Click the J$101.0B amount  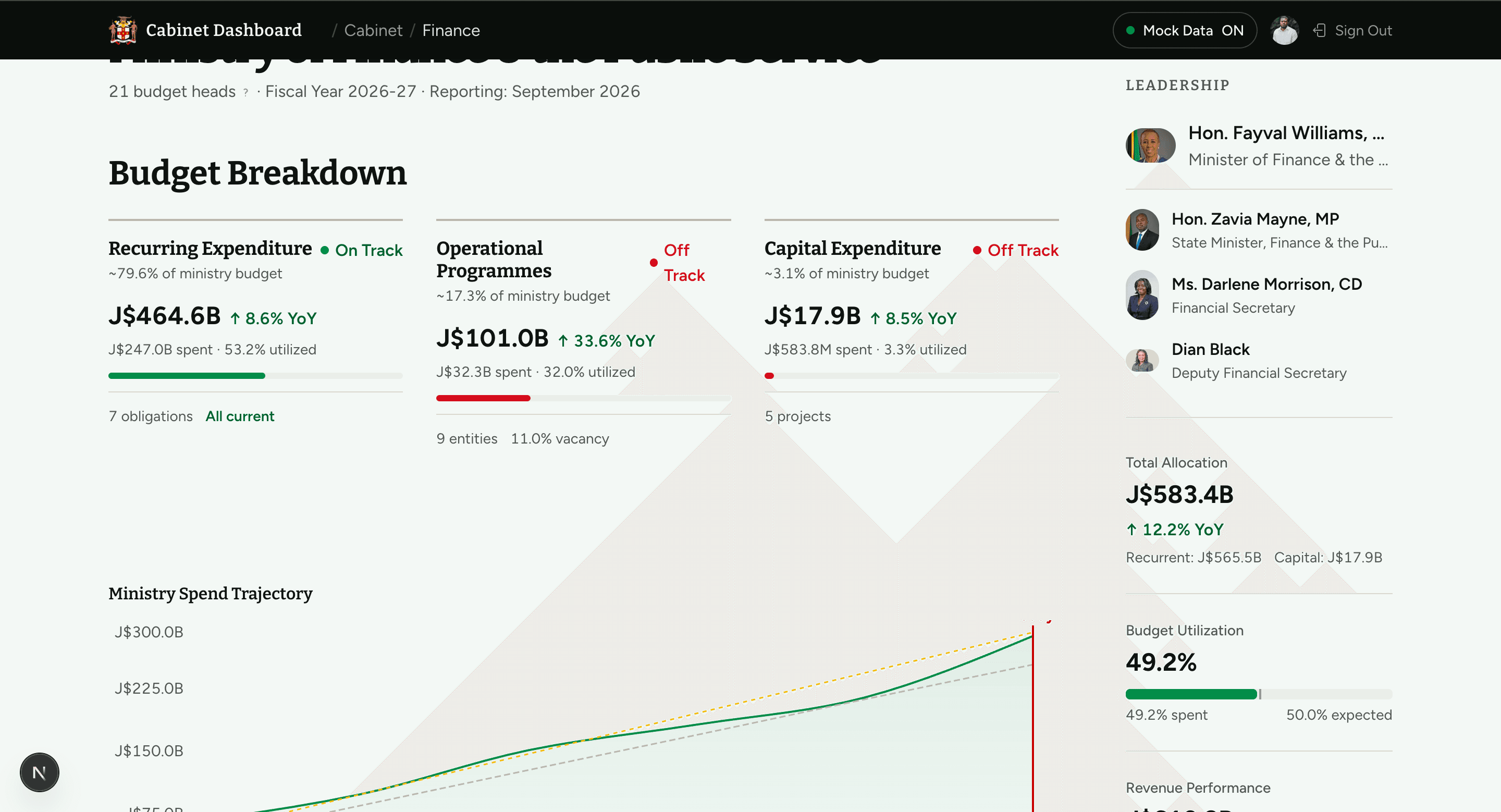[x=493, y=339]
